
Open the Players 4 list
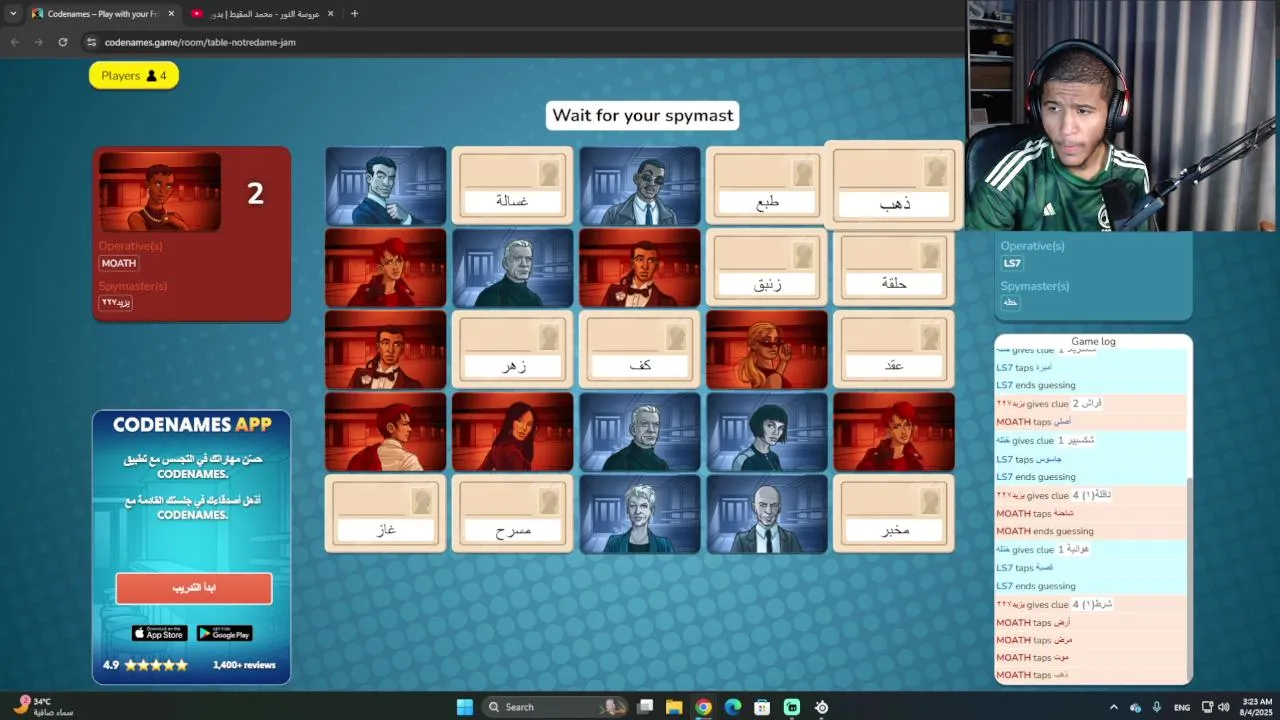coord(134,76)
